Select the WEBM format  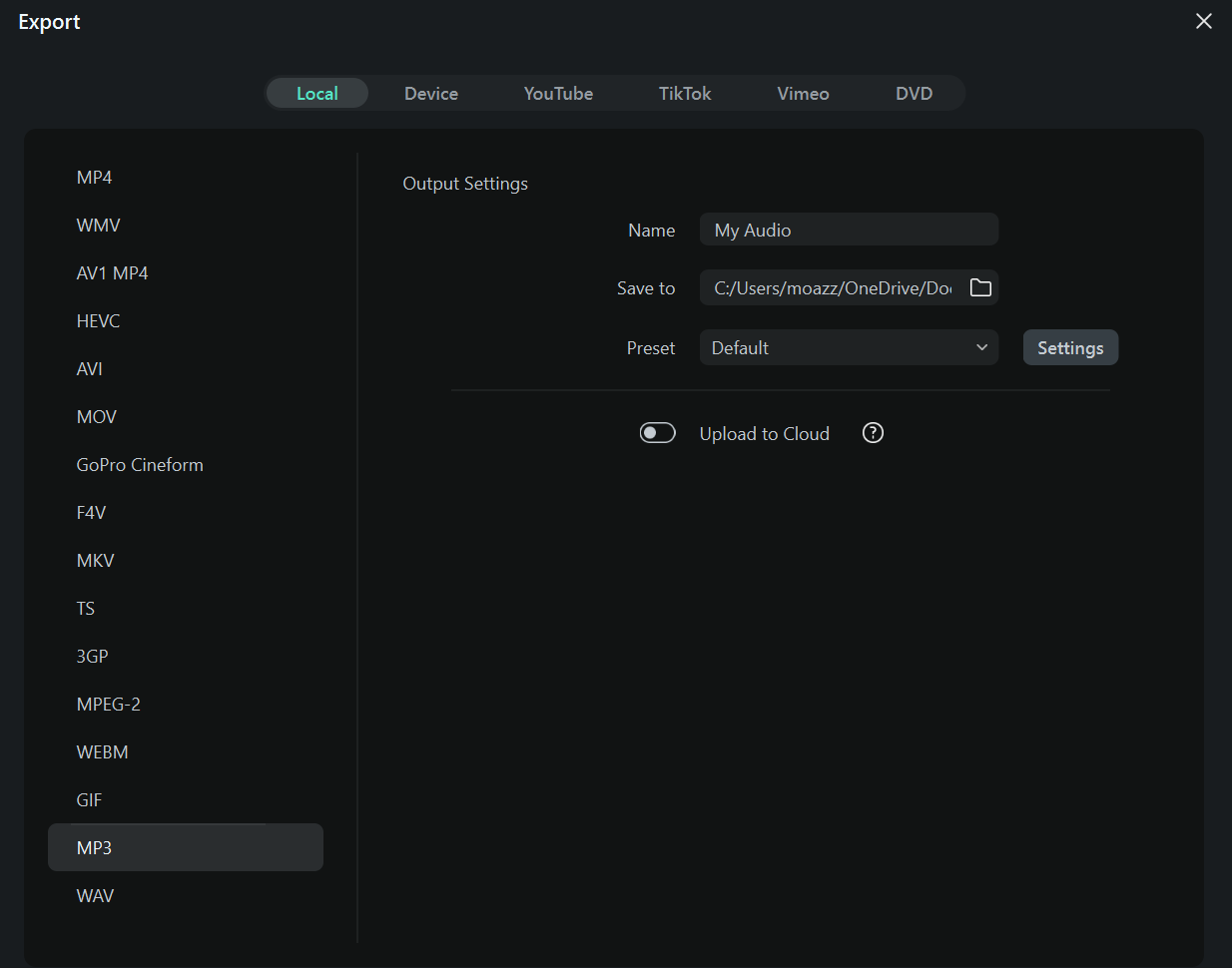[103, 751]
